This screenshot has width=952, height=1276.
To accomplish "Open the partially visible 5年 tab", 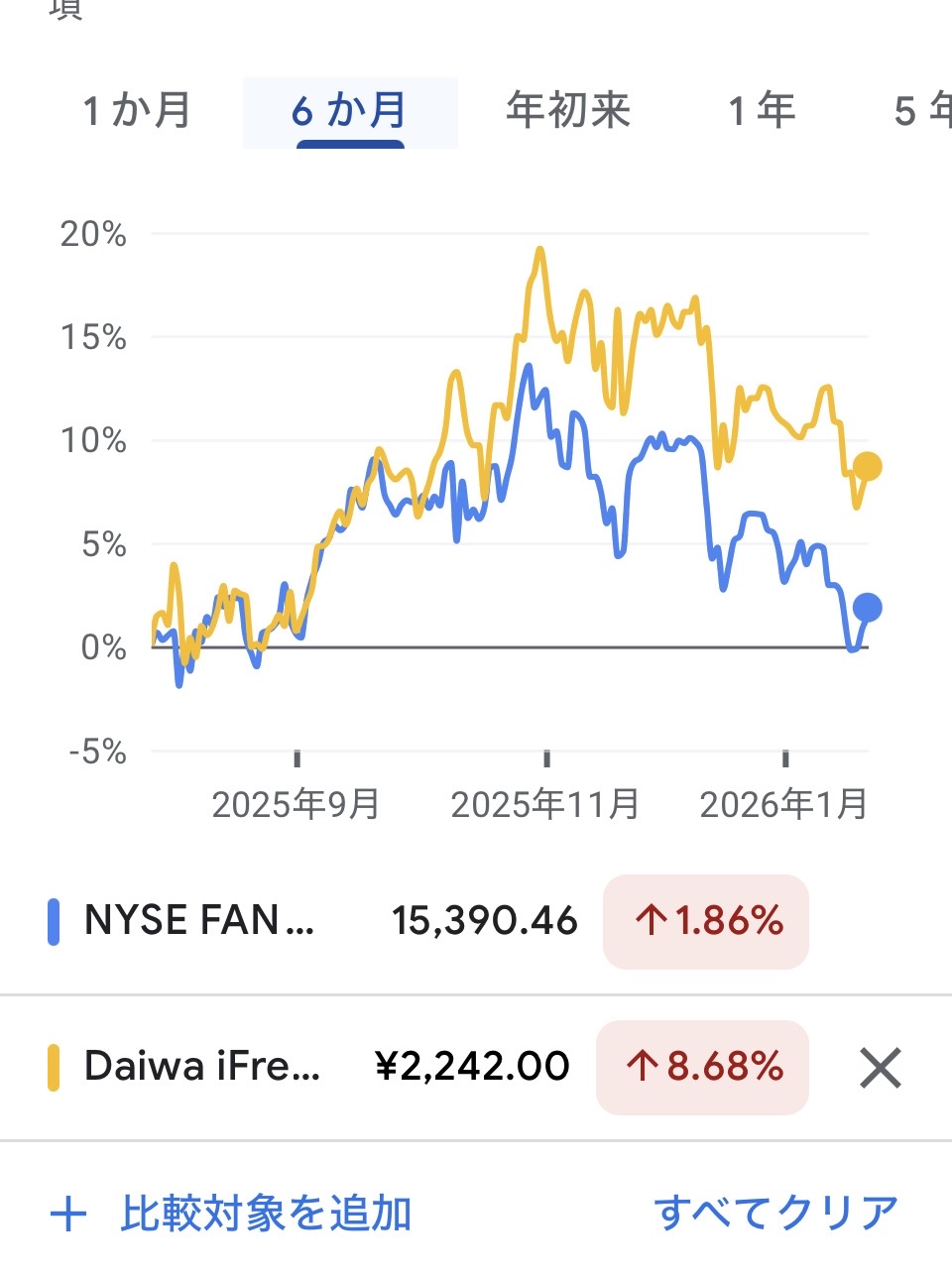I will point(922,110).
